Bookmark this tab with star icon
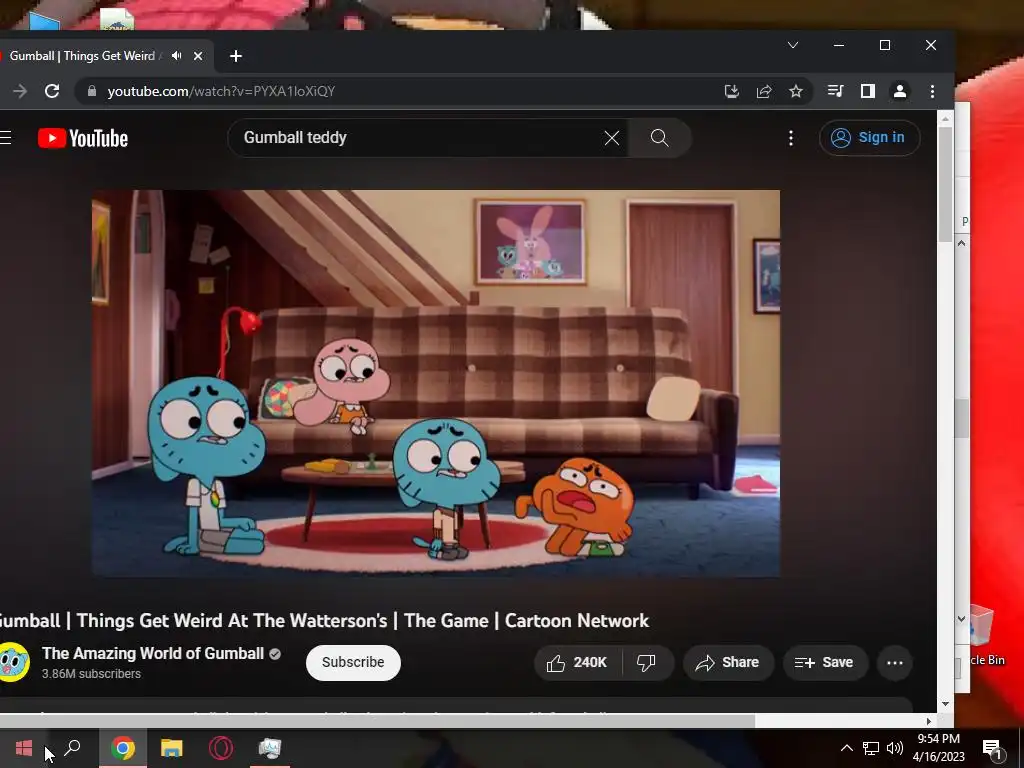 coord(795,91)
